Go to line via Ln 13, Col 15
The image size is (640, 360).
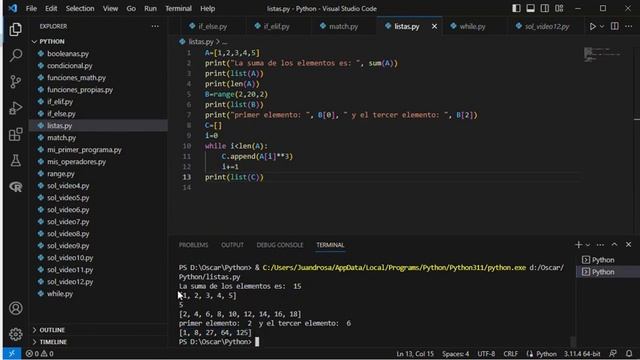coord(415,353)
